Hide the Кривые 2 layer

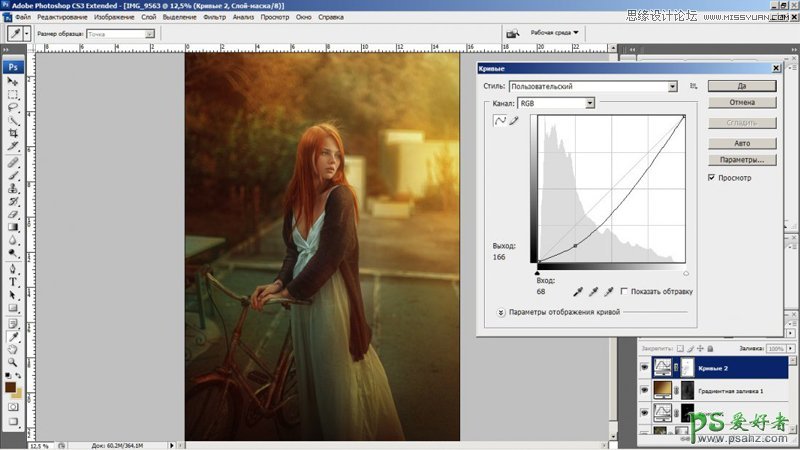[x=645, y=368]
